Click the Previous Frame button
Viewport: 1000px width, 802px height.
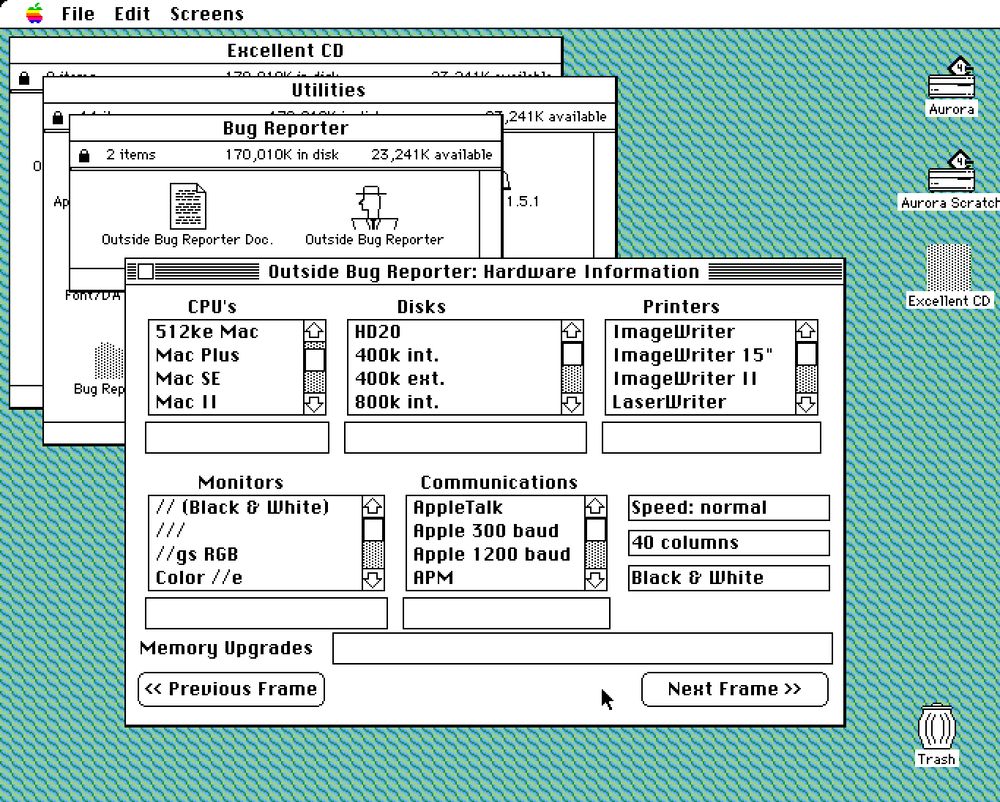click(x=231, y=689)
